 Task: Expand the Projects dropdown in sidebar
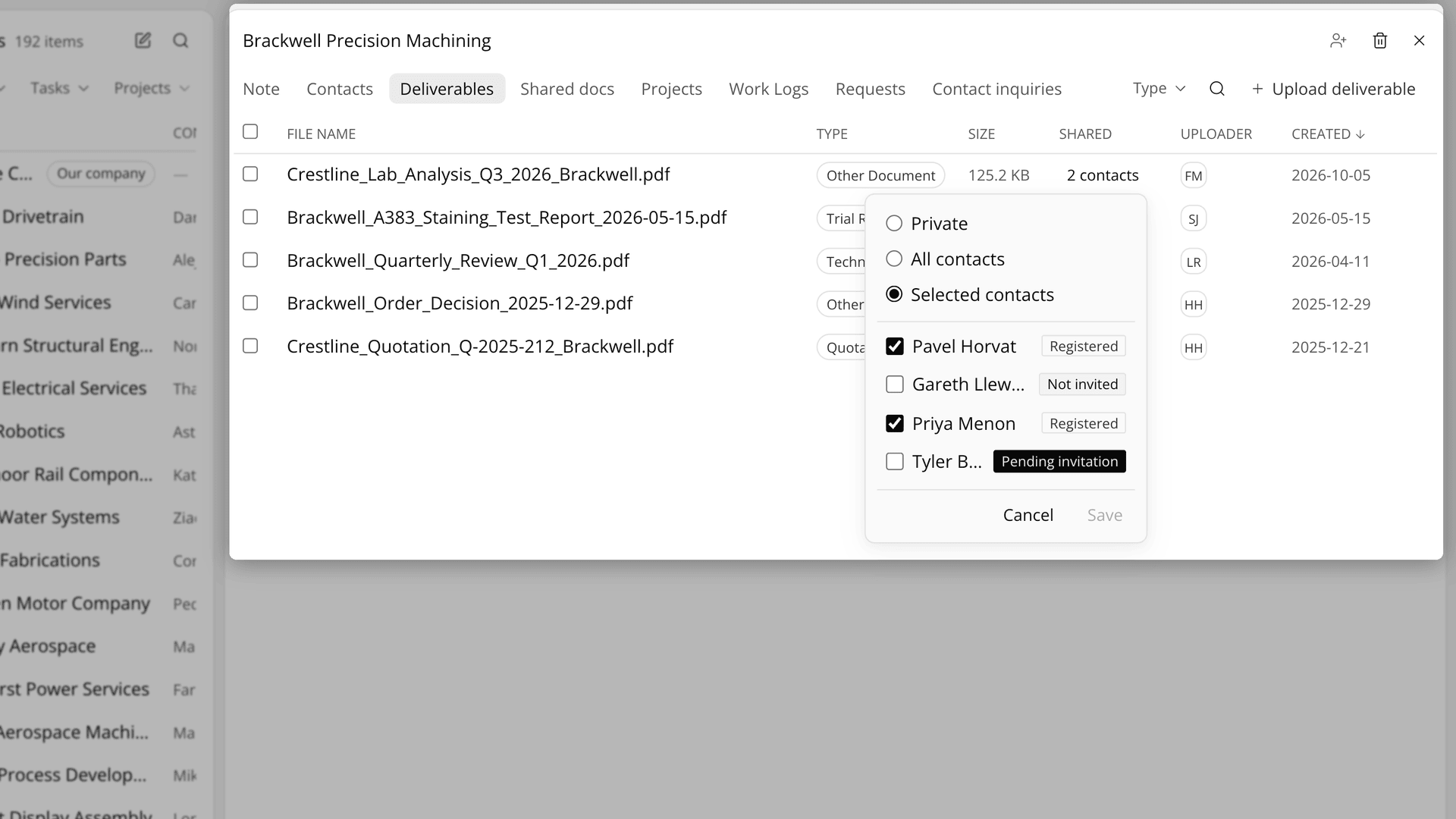click(x=152, y=88)
